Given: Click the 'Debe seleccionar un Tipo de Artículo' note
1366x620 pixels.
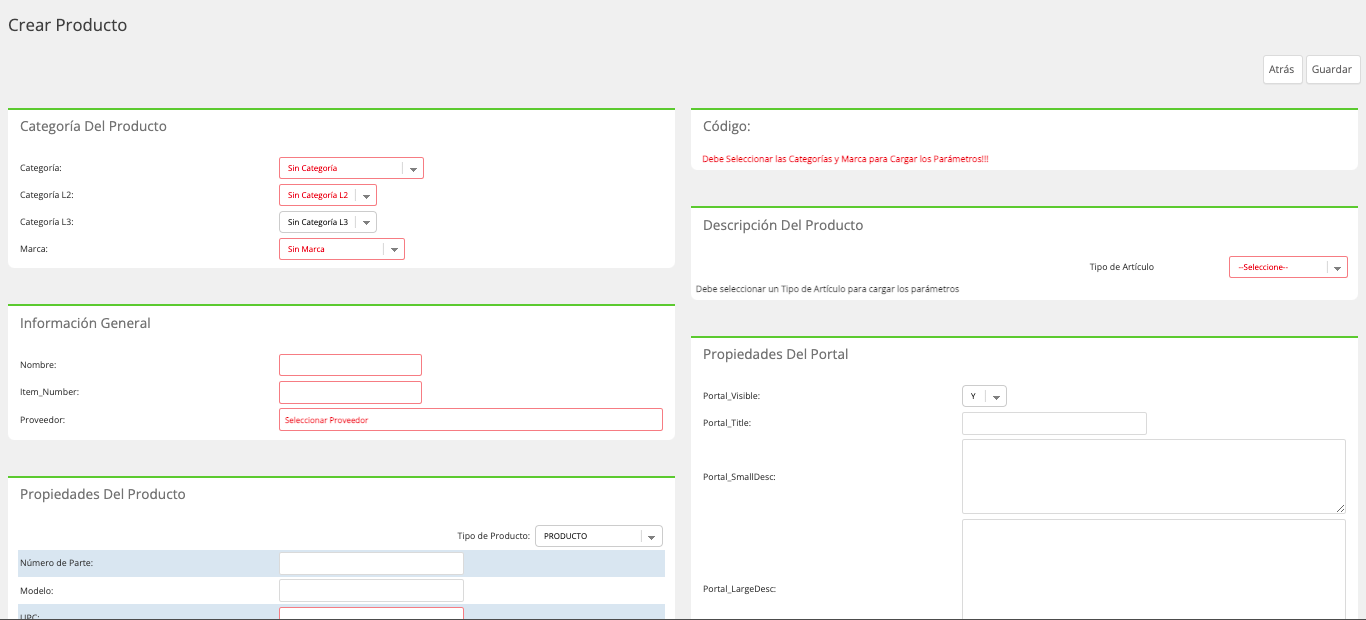Looking at the screenshot, I should click(x=827, y=289).
